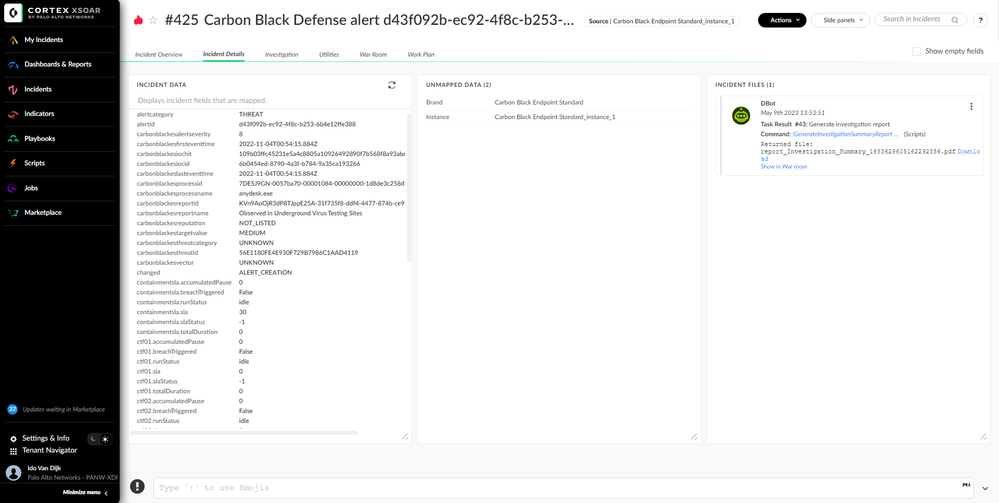
Task: Switch to dark mode with moon toggle
Action: click(x=93, y=439)
